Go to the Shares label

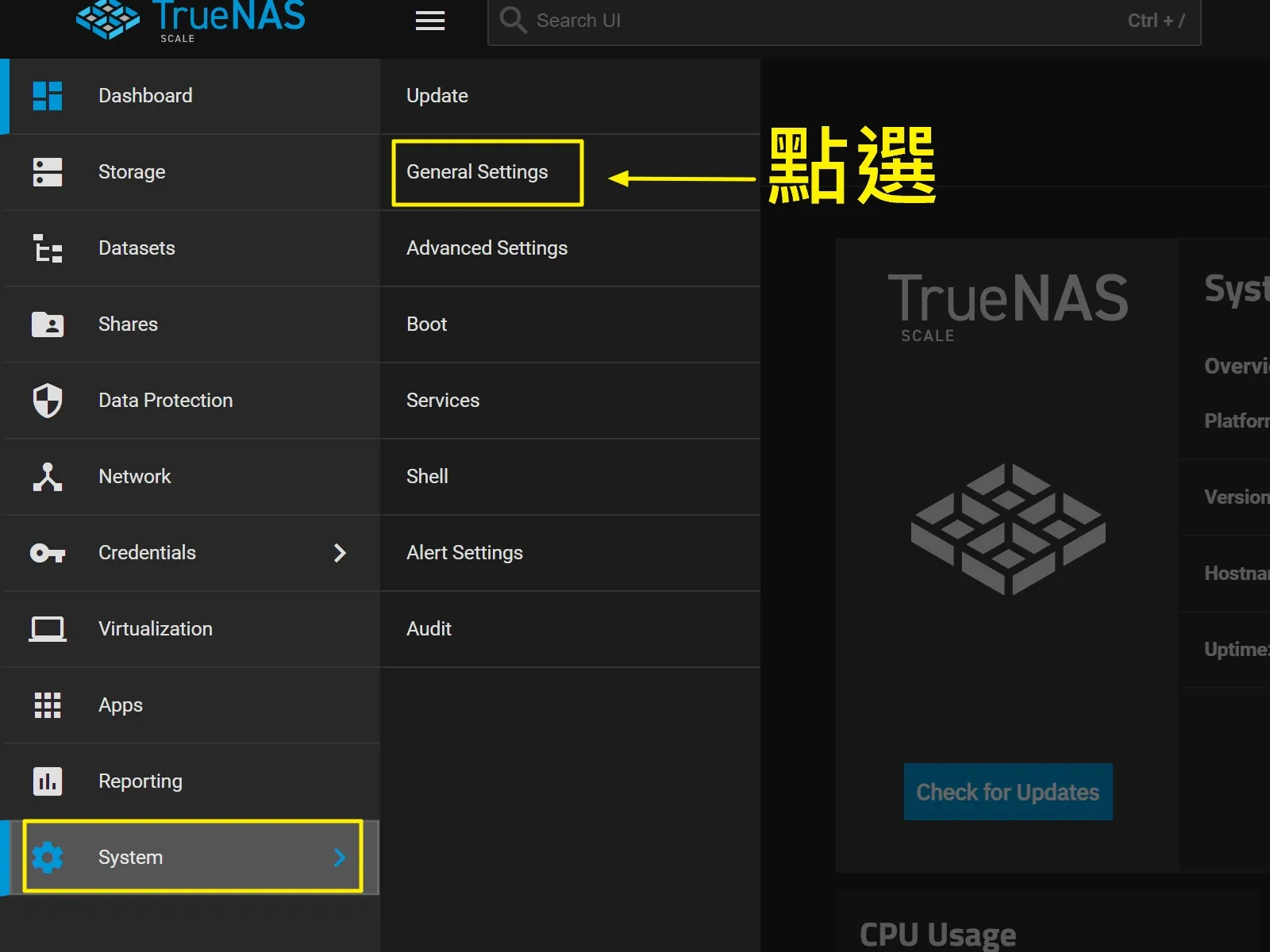point(128,324)
